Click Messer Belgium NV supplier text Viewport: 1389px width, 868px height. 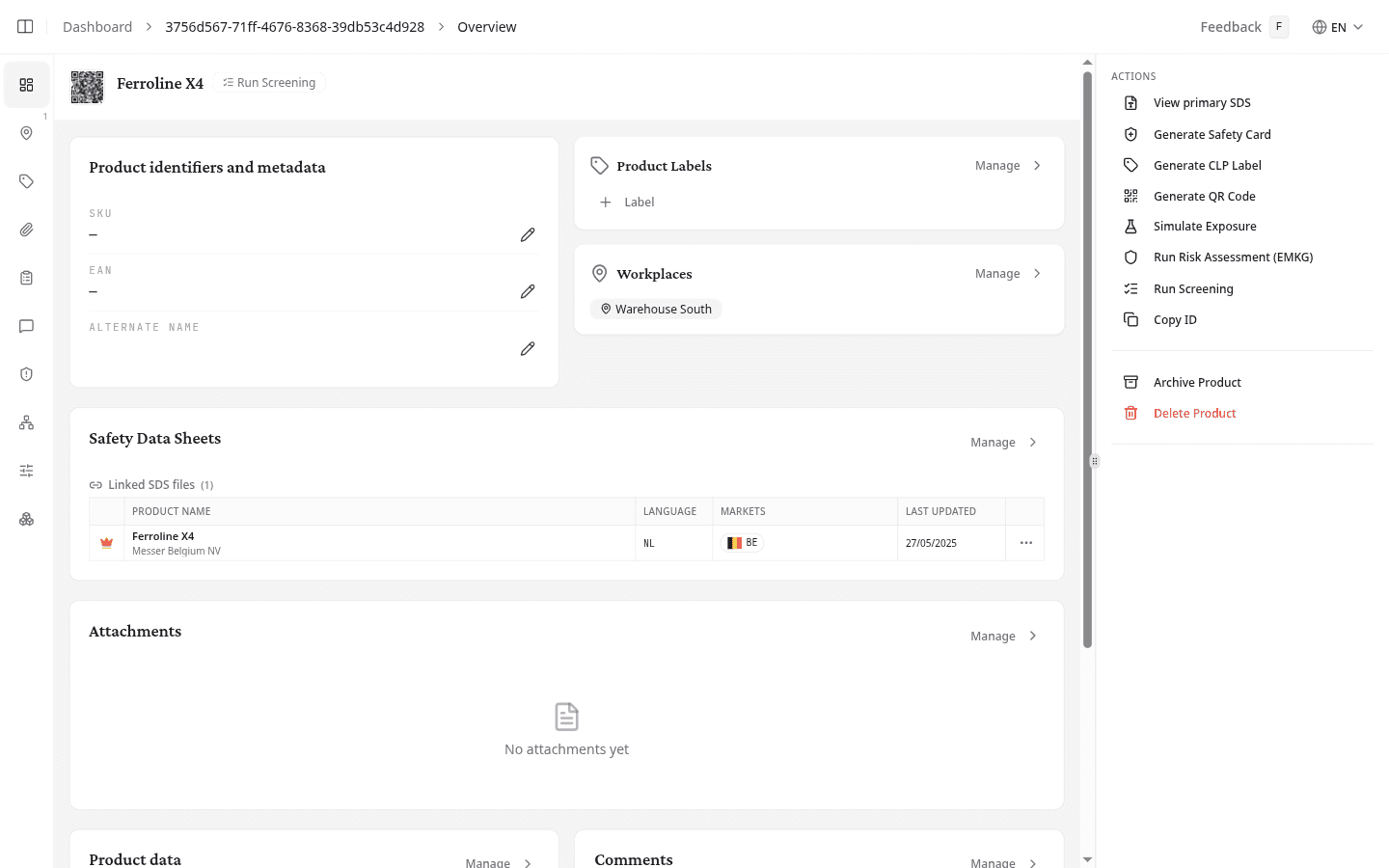177,552
